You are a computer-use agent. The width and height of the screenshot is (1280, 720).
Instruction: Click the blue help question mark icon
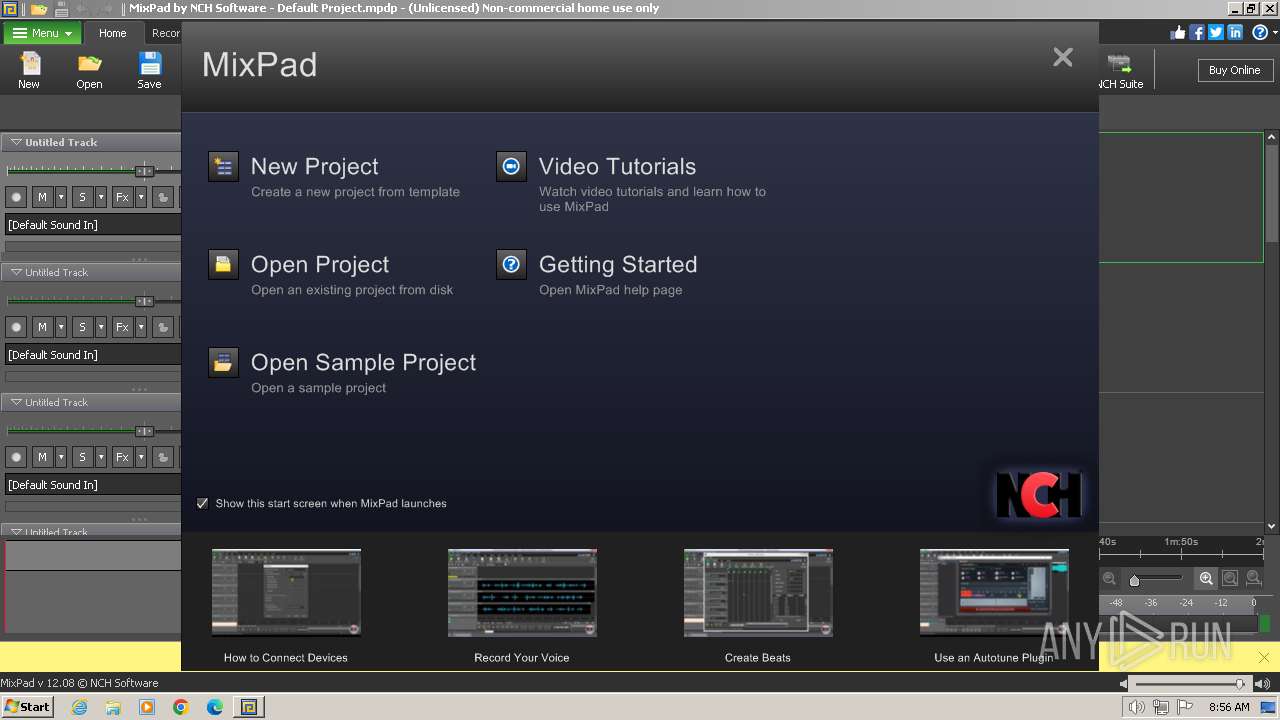pos(1259,32)
